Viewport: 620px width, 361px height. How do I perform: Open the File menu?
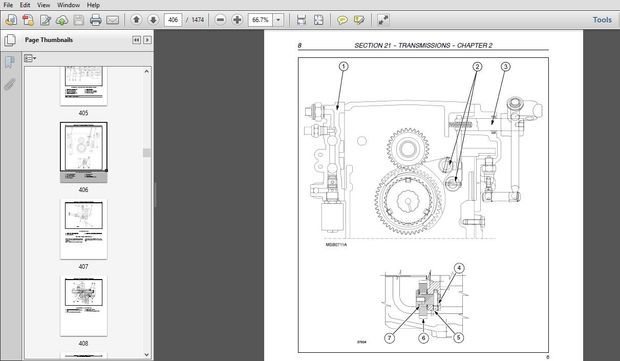(x=8, y=5)
